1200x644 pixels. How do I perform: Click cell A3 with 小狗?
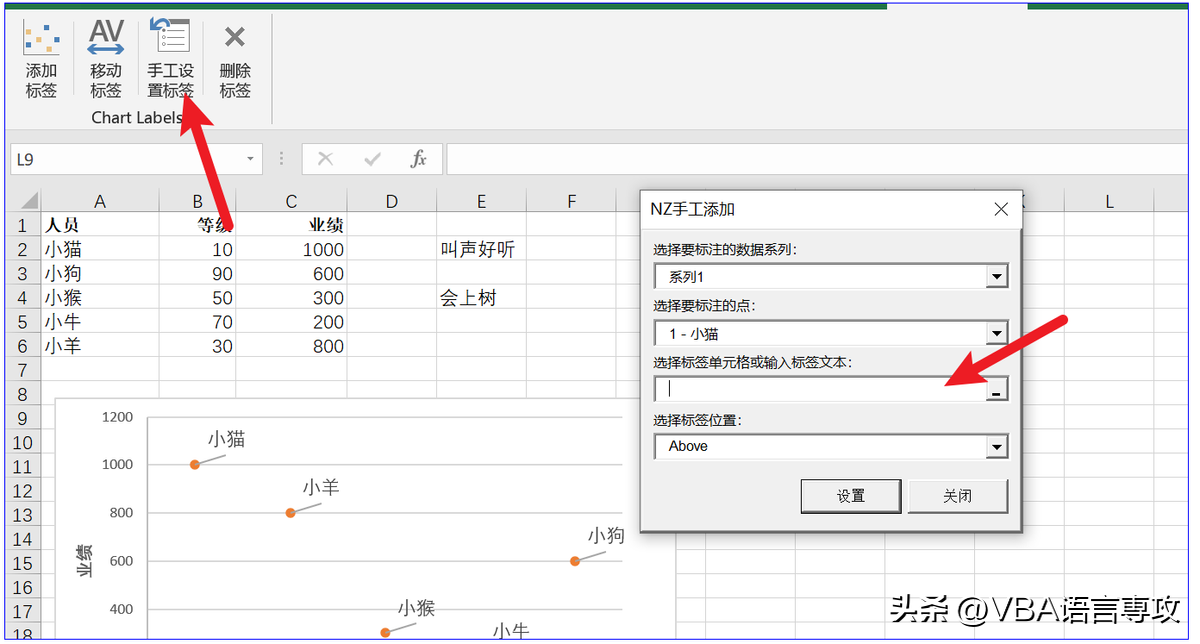click(x=100, y=274)
